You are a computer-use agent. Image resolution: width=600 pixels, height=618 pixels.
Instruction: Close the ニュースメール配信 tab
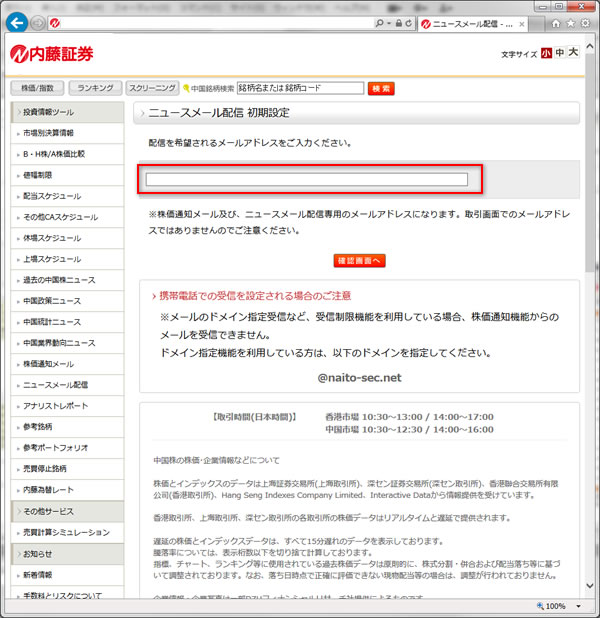point(522,24)
